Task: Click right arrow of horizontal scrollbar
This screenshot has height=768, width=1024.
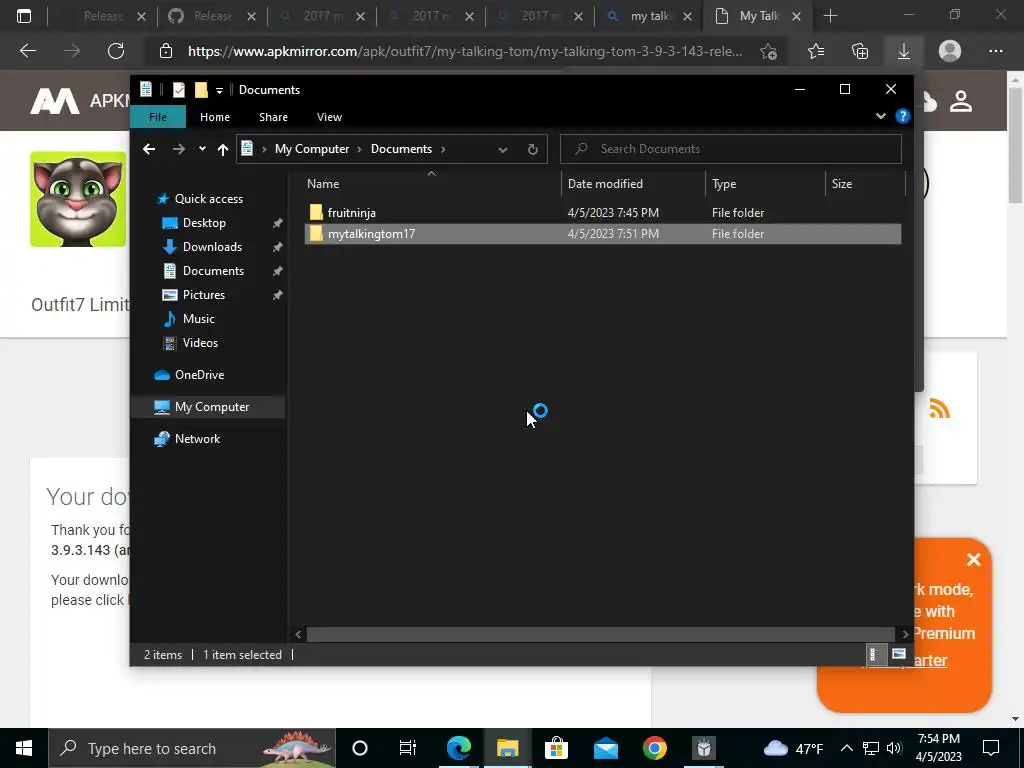Action: [x=905, y=634]
